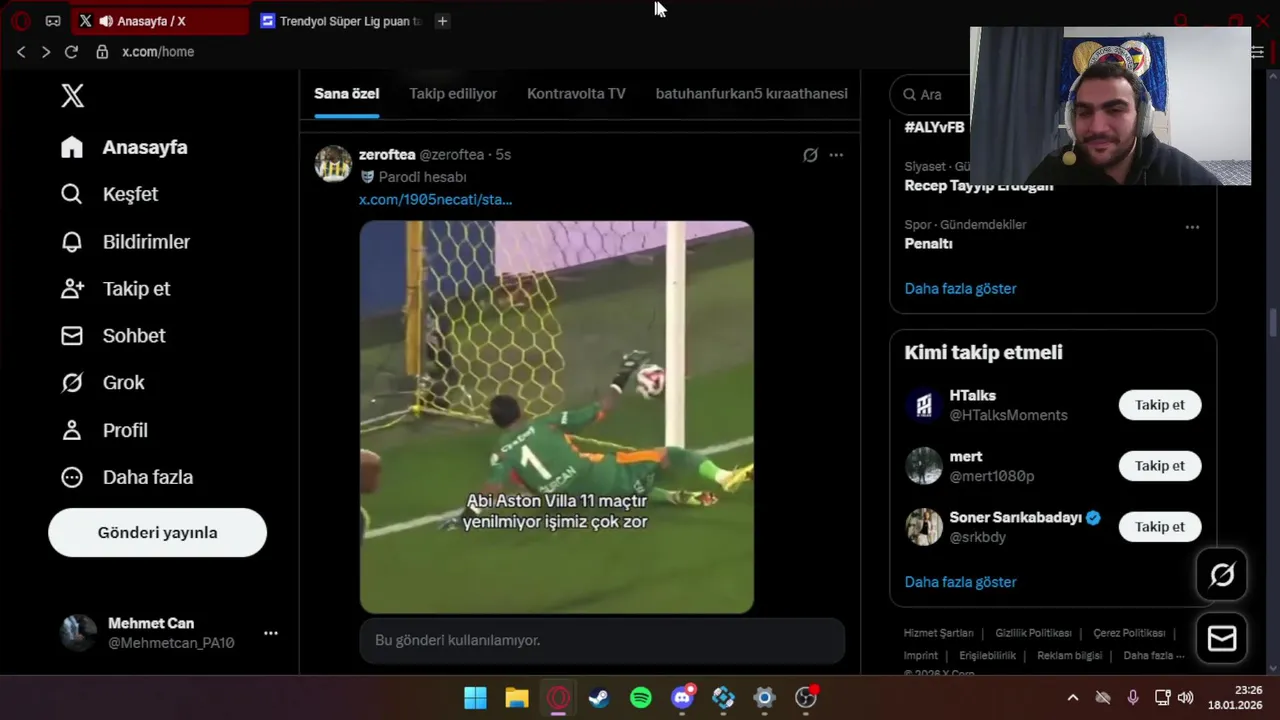Image resolution: width=1280 pixels, height=720 pixels.
Task: Open floating Grok button
Action: coord(1222,575)
